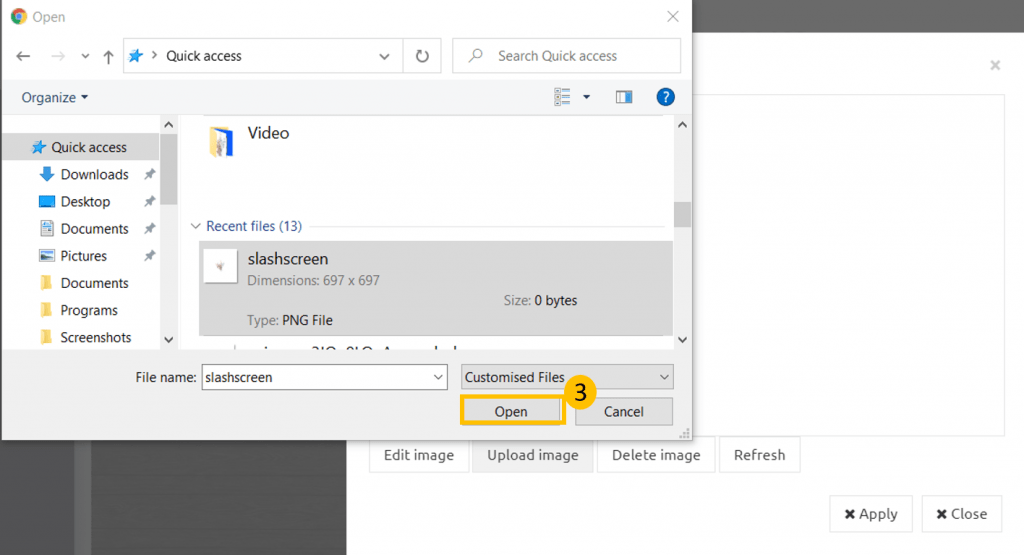Refresh the Quick access folder view
This screenshot has width=1024, height=555.
(422, 56)
